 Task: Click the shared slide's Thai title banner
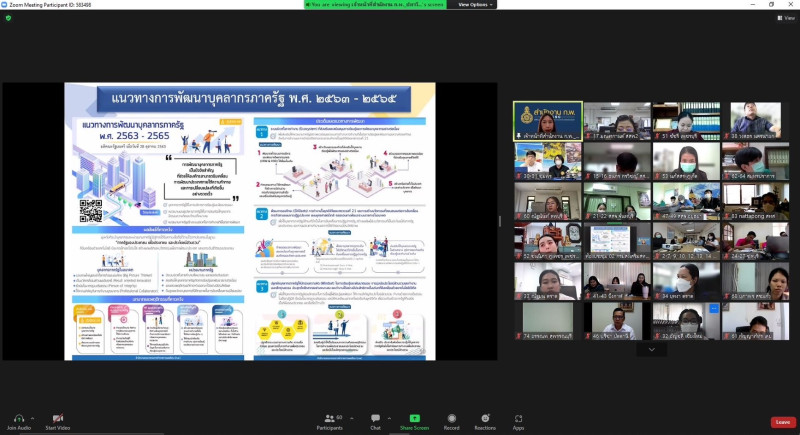tap(254, 98)
